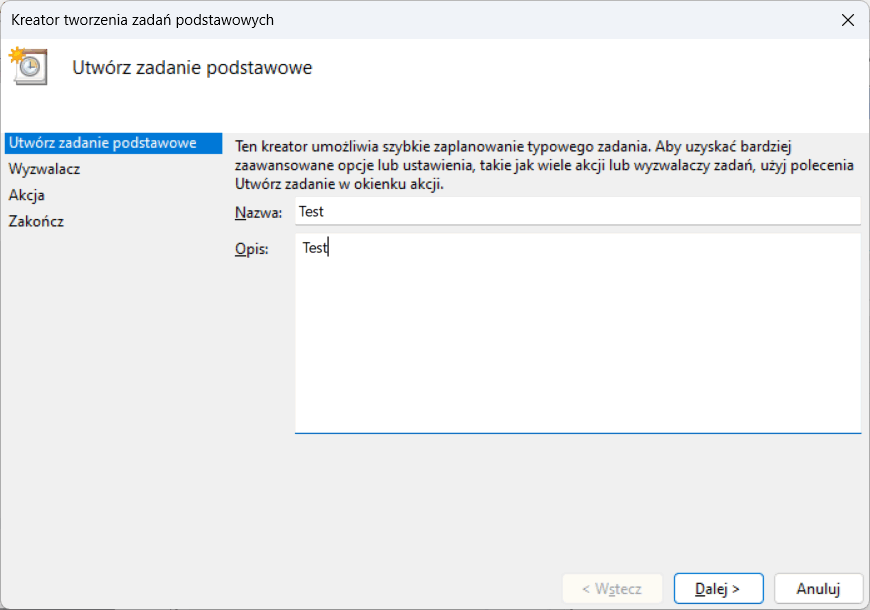870x610 pixels.
Task: Select the Utwórz zadanie podstawowe sidebar step
Action: (102, 143)
